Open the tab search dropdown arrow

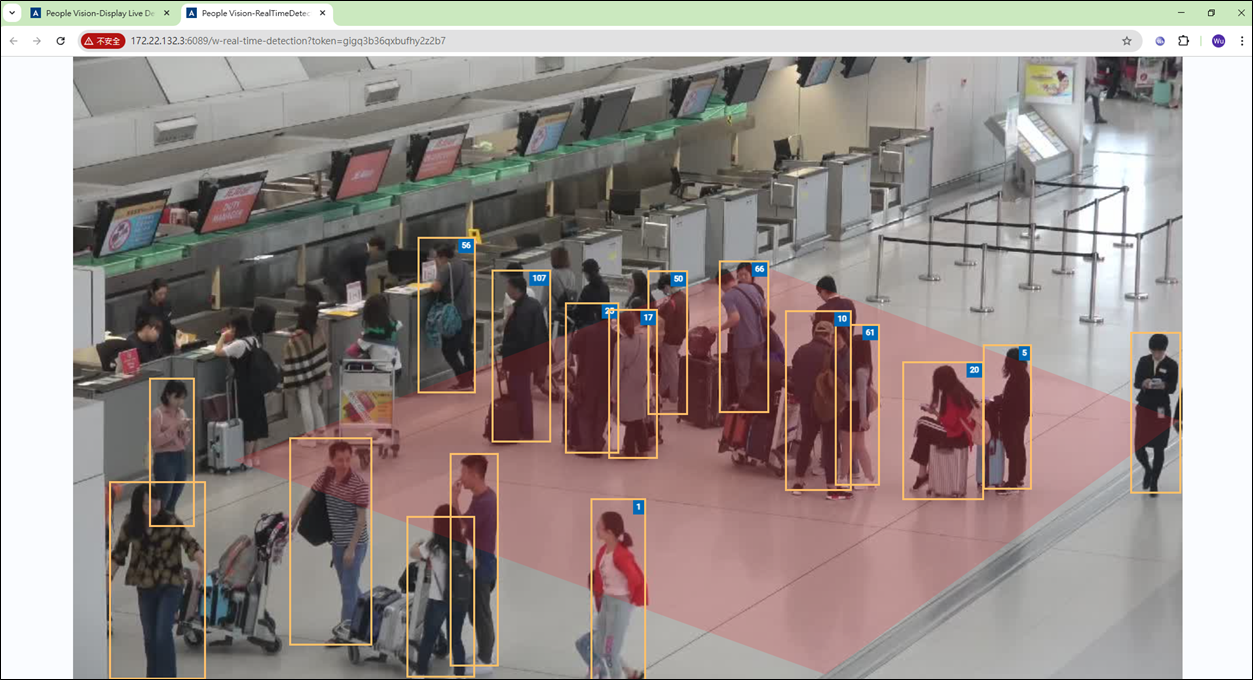(x=11, y=13)
